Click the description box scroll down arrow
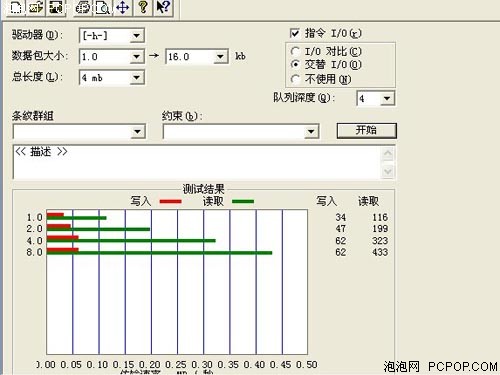Screen dimensions: 500x375 click(x=388, y=171)
